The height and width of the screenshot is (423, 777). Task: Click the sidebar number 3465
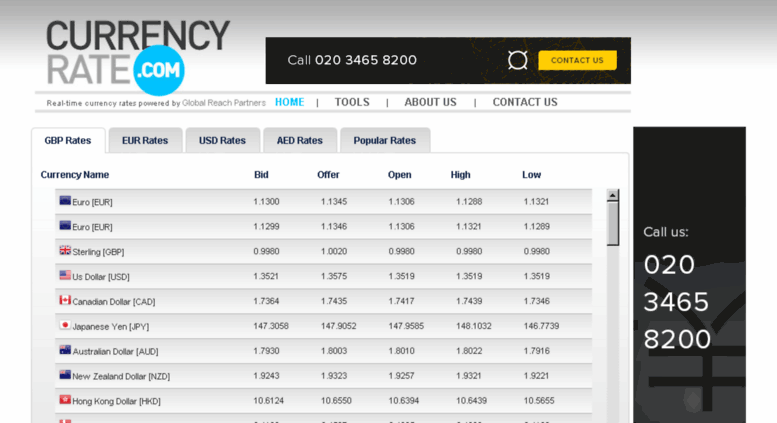(x=676, y=302)
